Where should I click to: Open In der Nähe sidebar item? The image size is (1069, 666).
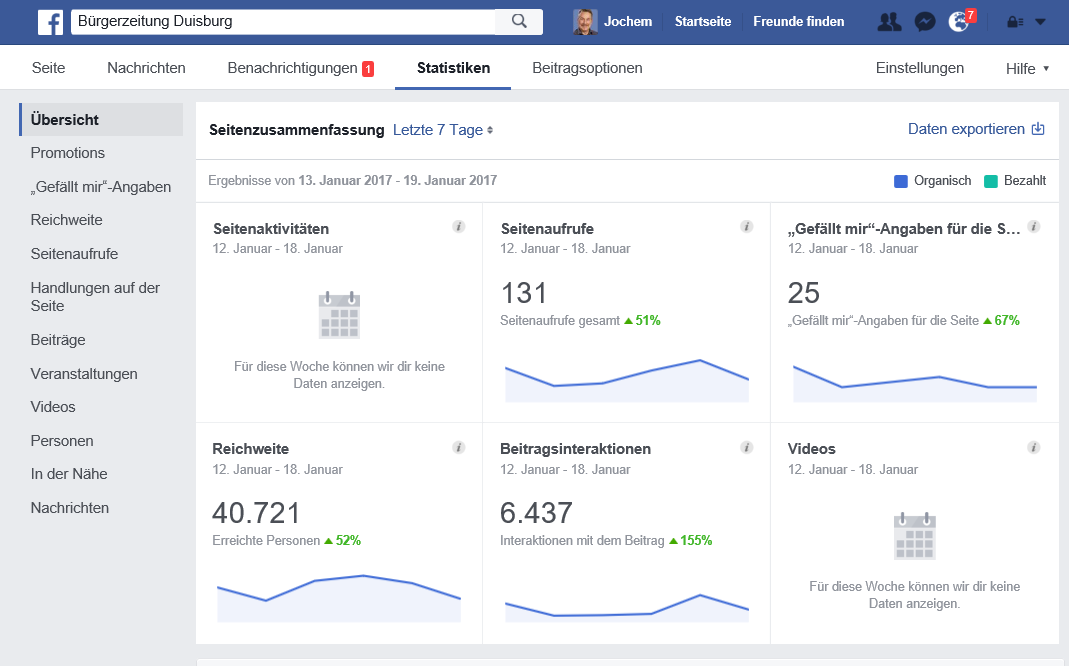tap(69, 474)
